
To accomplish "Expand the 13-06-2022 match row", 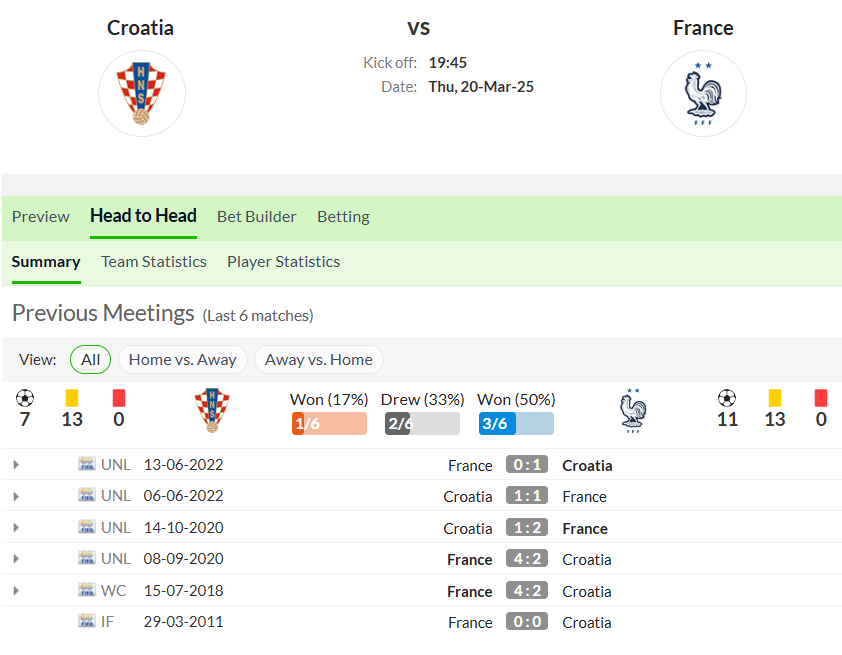I will click(16, 464).
